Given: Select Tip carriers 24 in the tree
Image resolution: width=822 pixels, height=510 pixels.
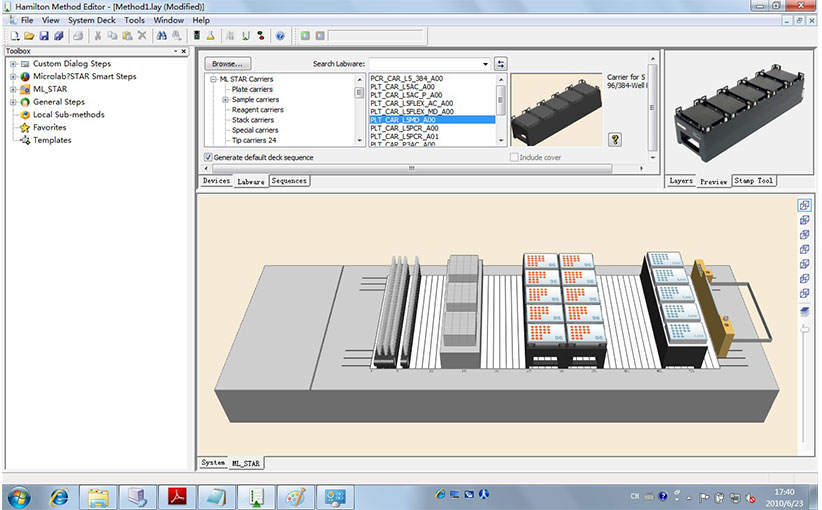Looking at the screenshot, I should tap(254, 140).
